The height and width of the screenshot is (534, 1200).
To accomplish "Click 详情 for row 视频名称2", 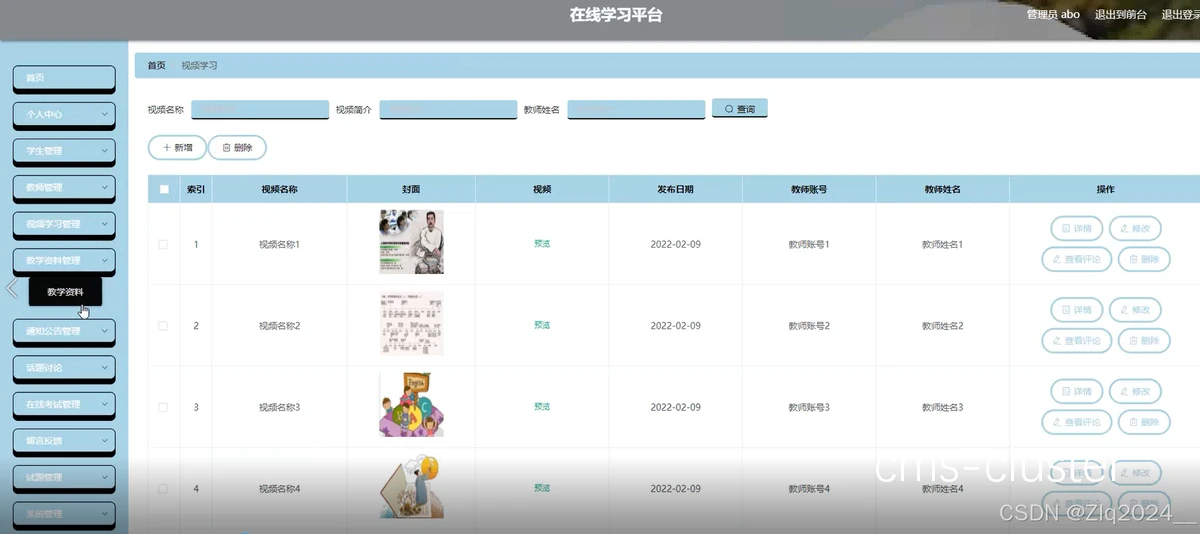I will point(1077,310).
